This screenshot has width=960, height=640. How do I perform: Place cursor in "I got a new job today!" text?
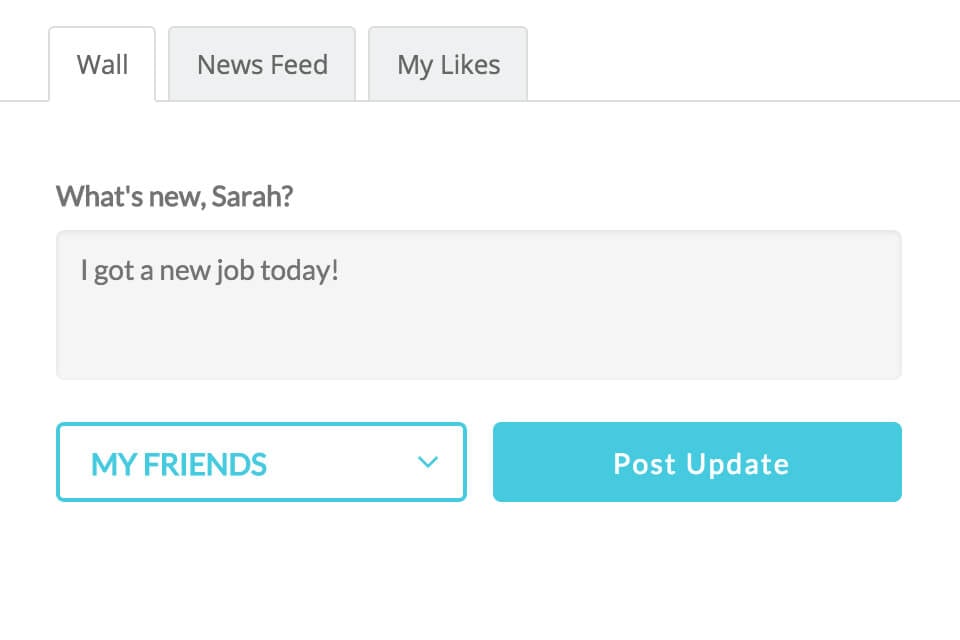pyautogui.click(x=210, y=271)
